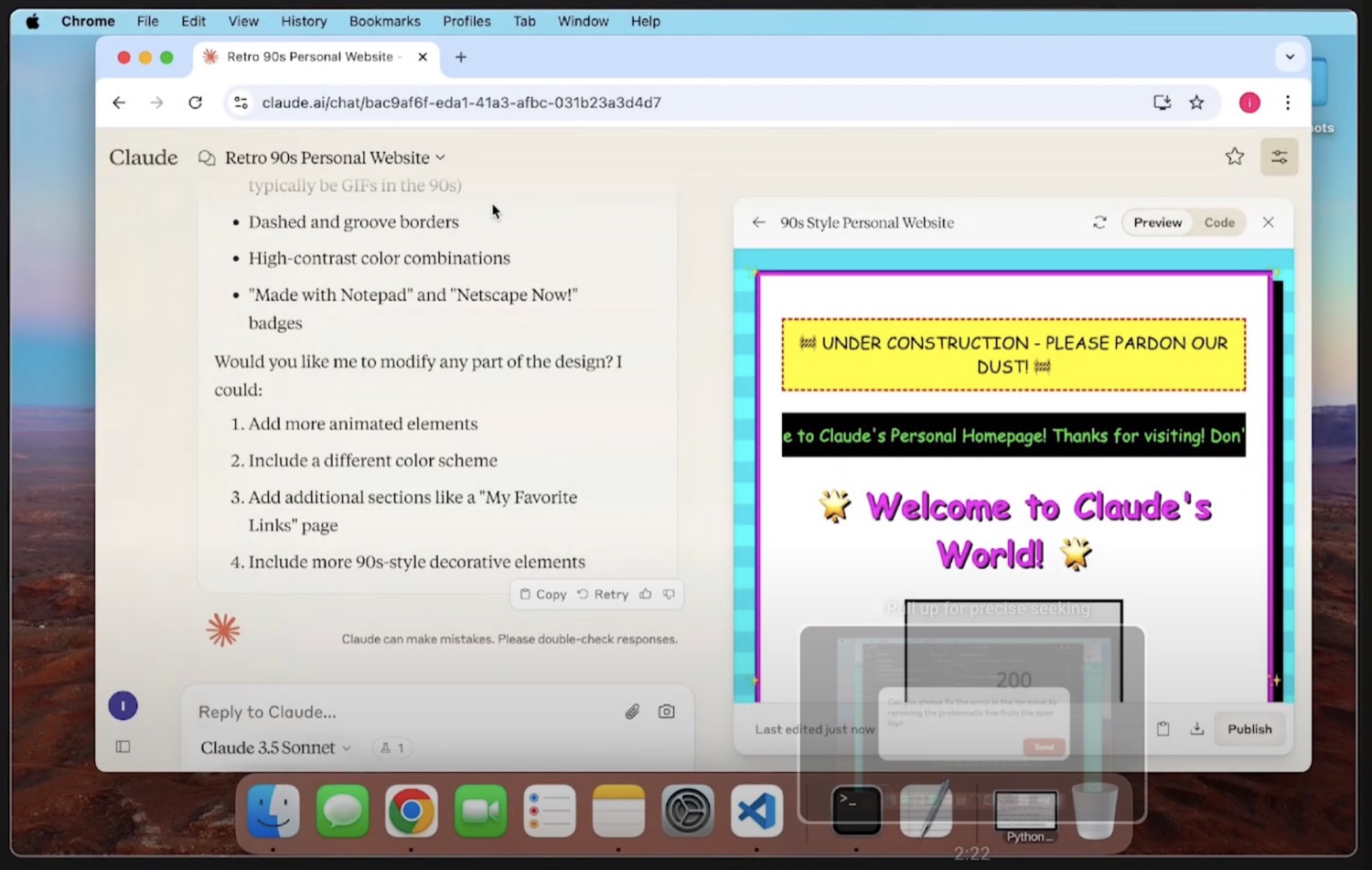Open the Claude 3.5 Sonnet model selector

tap(275, 747)
